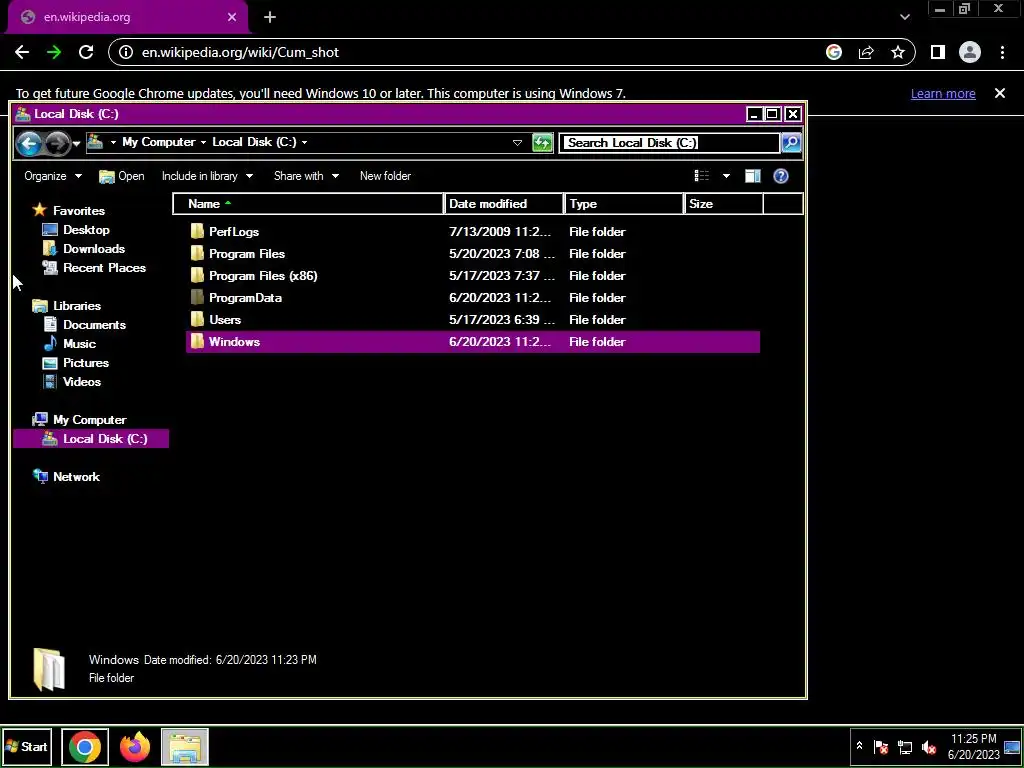Close the en.wikipedia.org tab

coord(232,17)
